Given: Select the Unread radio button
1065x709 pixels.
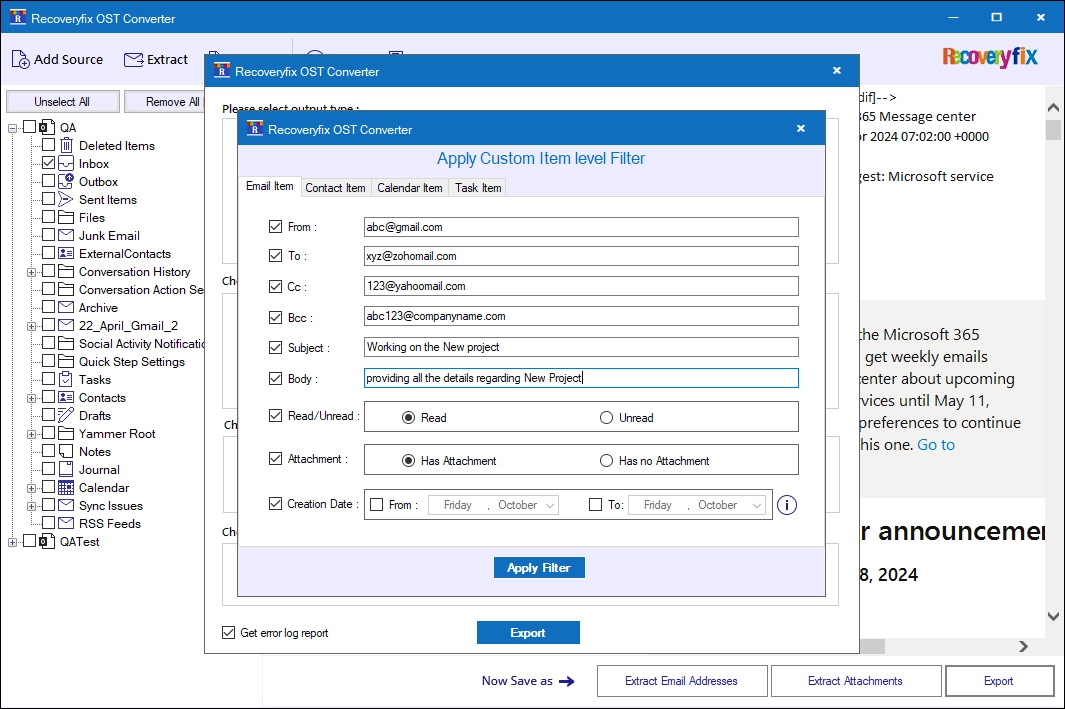Looking at the screenshot, I should [x=607, y=418].
